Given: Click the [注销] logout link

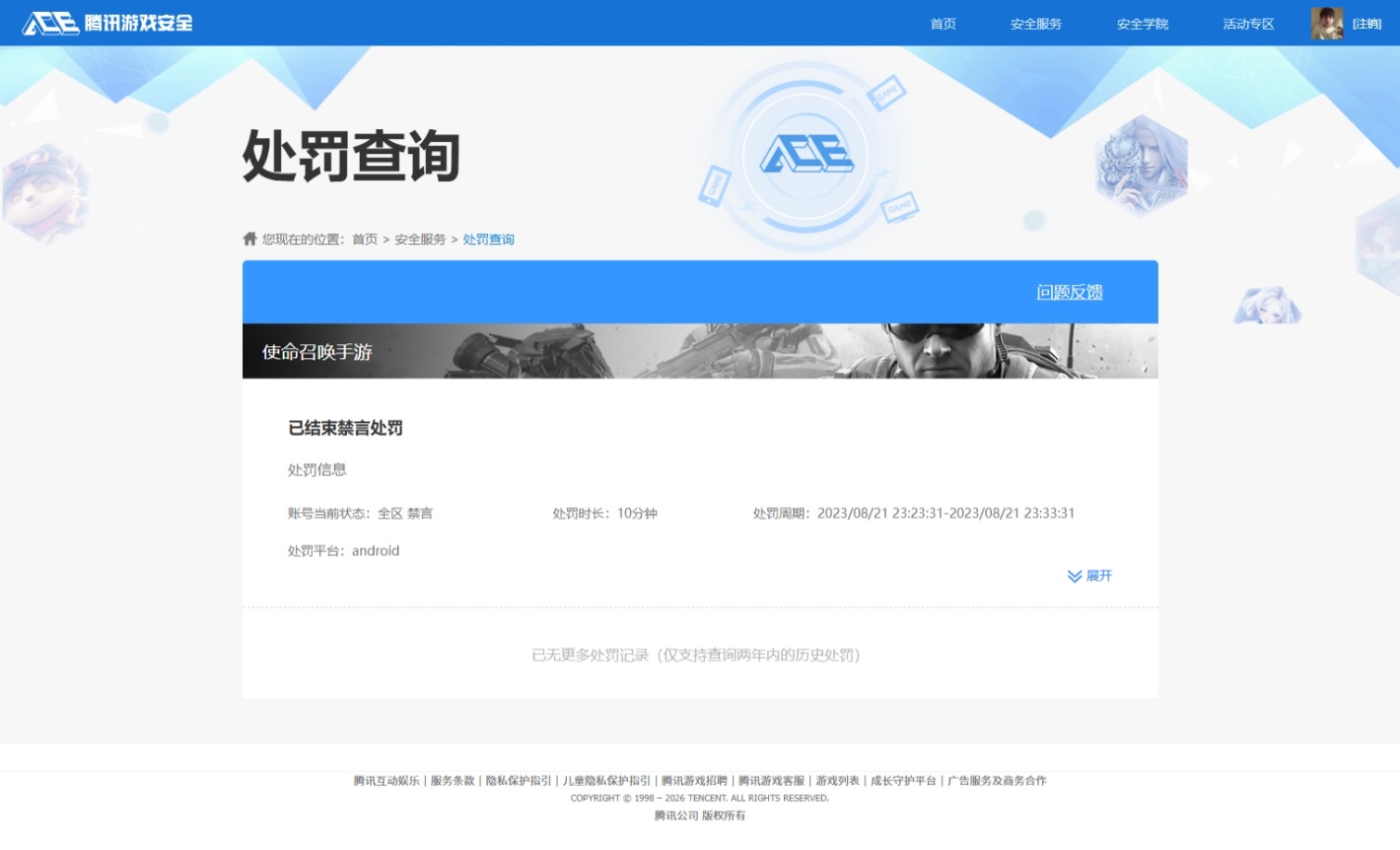Looking at the screenshot, I should [1367, 24].
